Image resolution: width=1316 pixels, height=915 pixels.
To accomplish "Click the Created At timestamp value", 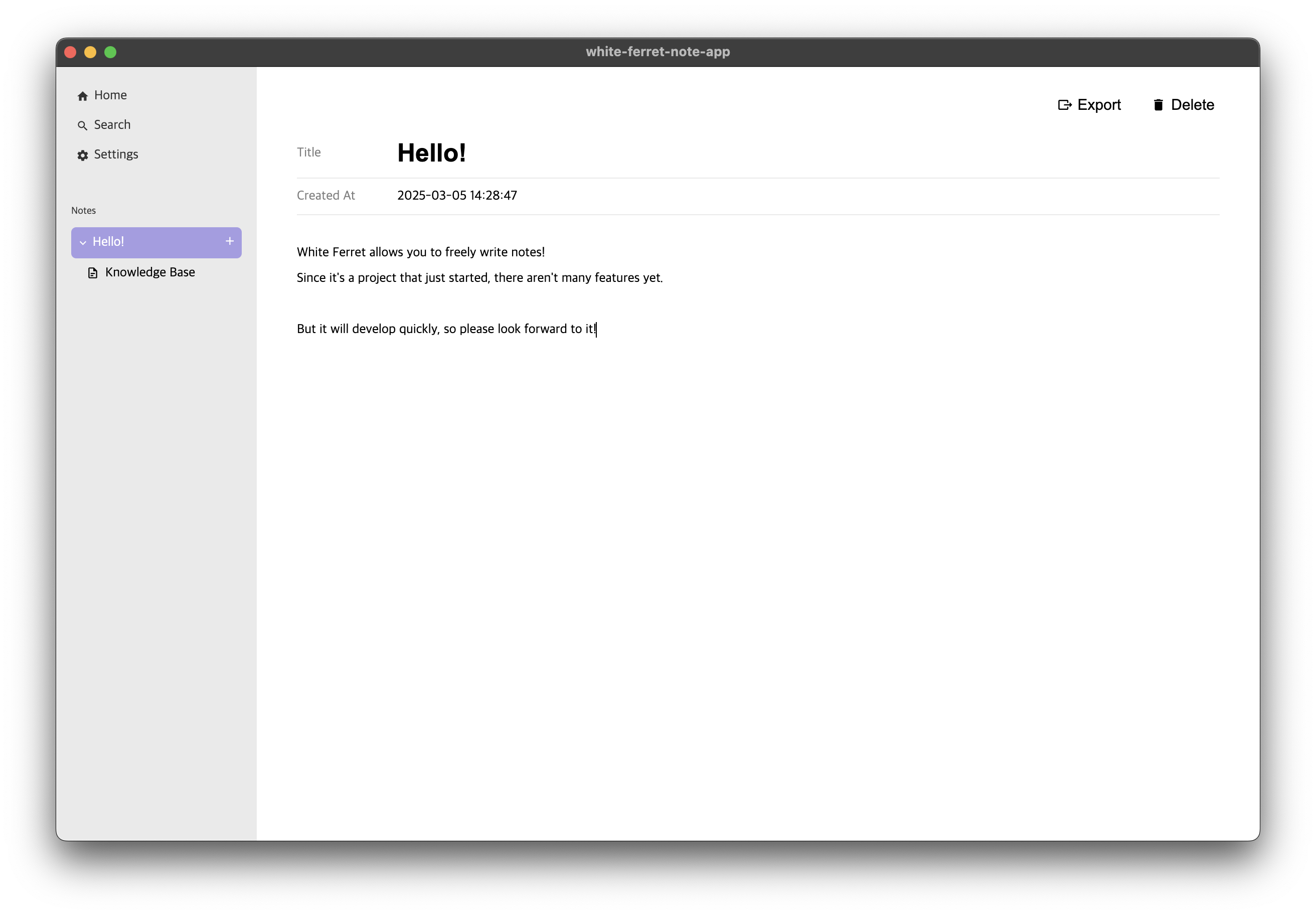I will click(456, 195).
